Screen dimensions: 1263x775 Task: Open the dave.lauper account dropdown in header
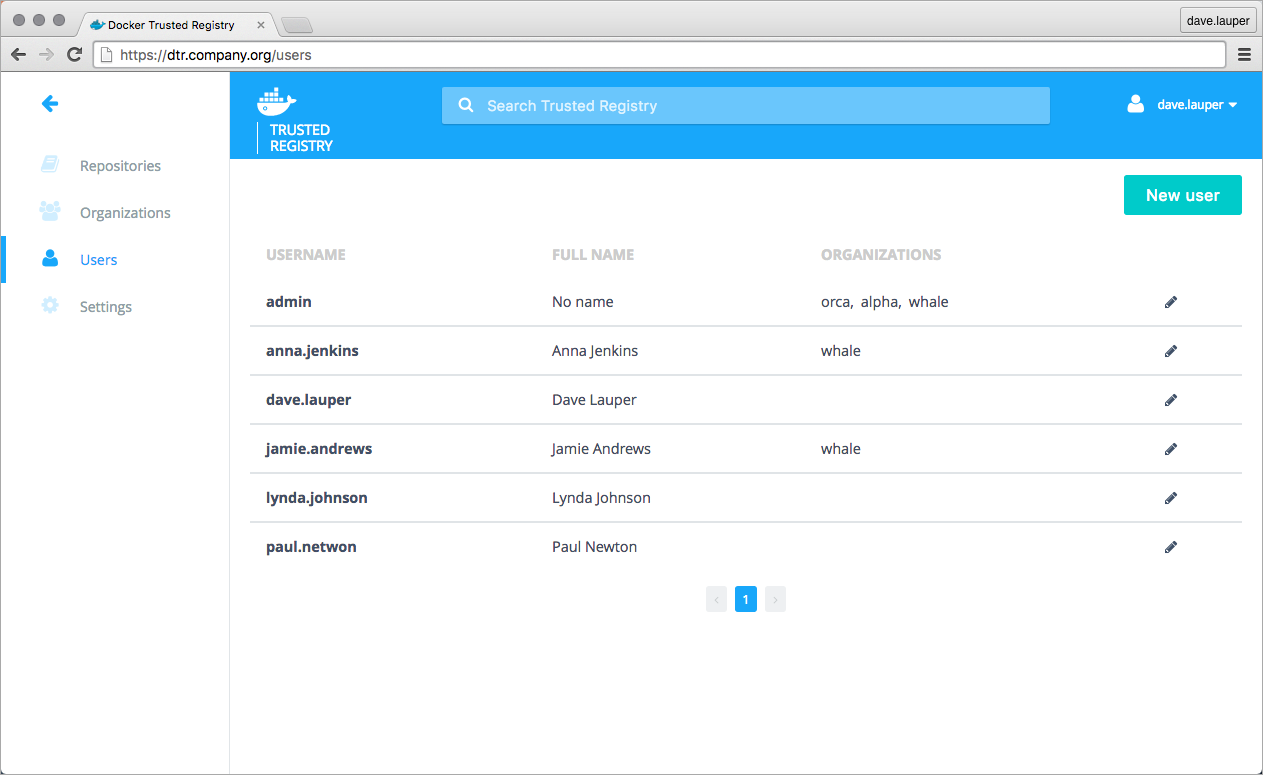point(1183,105)
